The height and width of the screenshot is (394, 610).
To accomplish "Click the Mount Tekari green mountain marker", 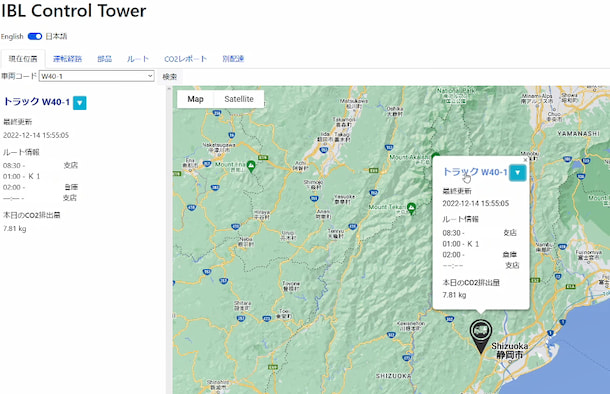I will (411, 208).
